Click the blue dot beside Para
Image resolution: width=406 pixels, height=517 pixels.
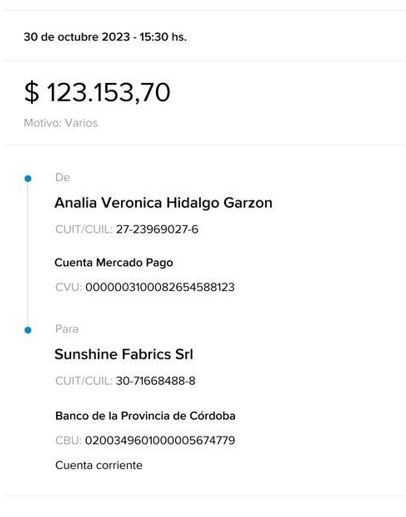(x=28, y=330)
